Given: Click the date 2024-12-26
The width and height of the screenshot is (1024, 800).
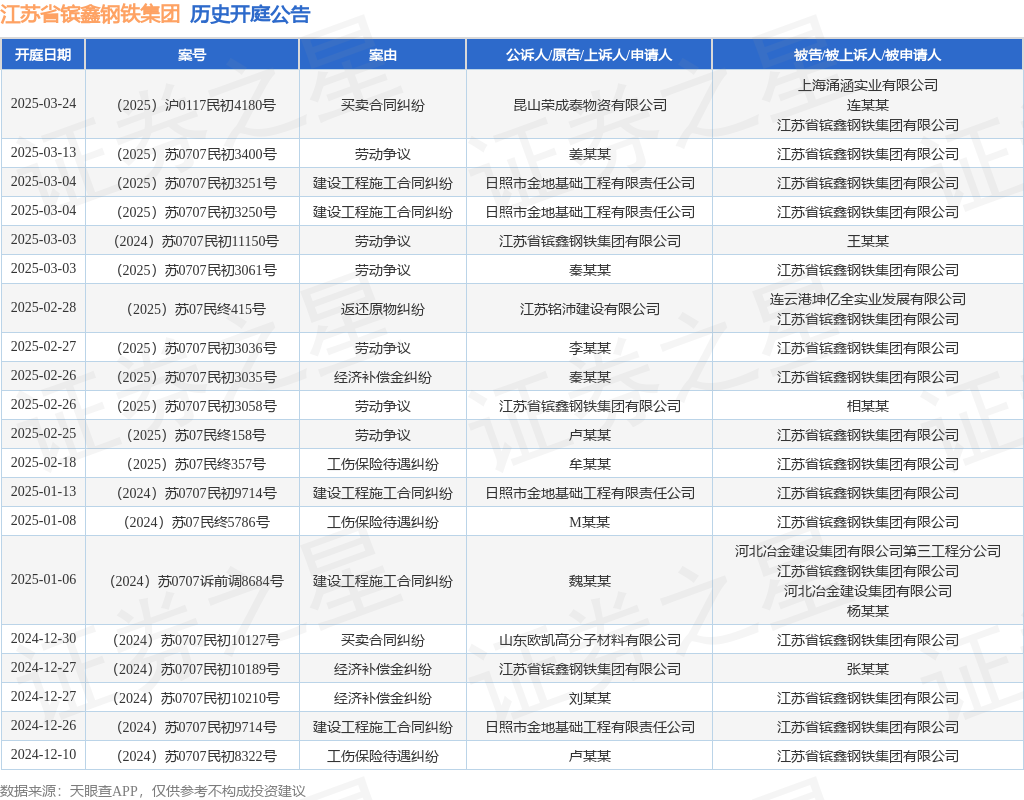Looking at the screenshot, I should pos(43,726).
